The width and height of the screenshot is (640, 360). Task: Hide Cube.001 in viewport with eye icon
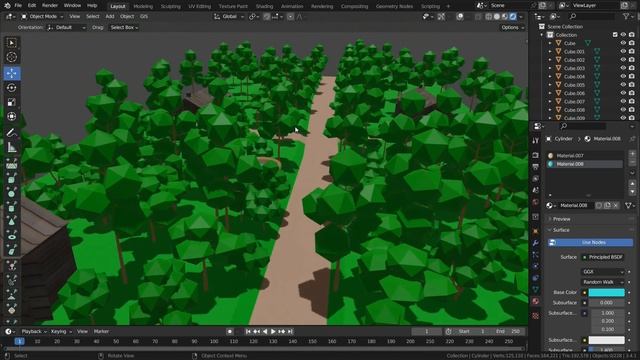(x=623, y=51)
